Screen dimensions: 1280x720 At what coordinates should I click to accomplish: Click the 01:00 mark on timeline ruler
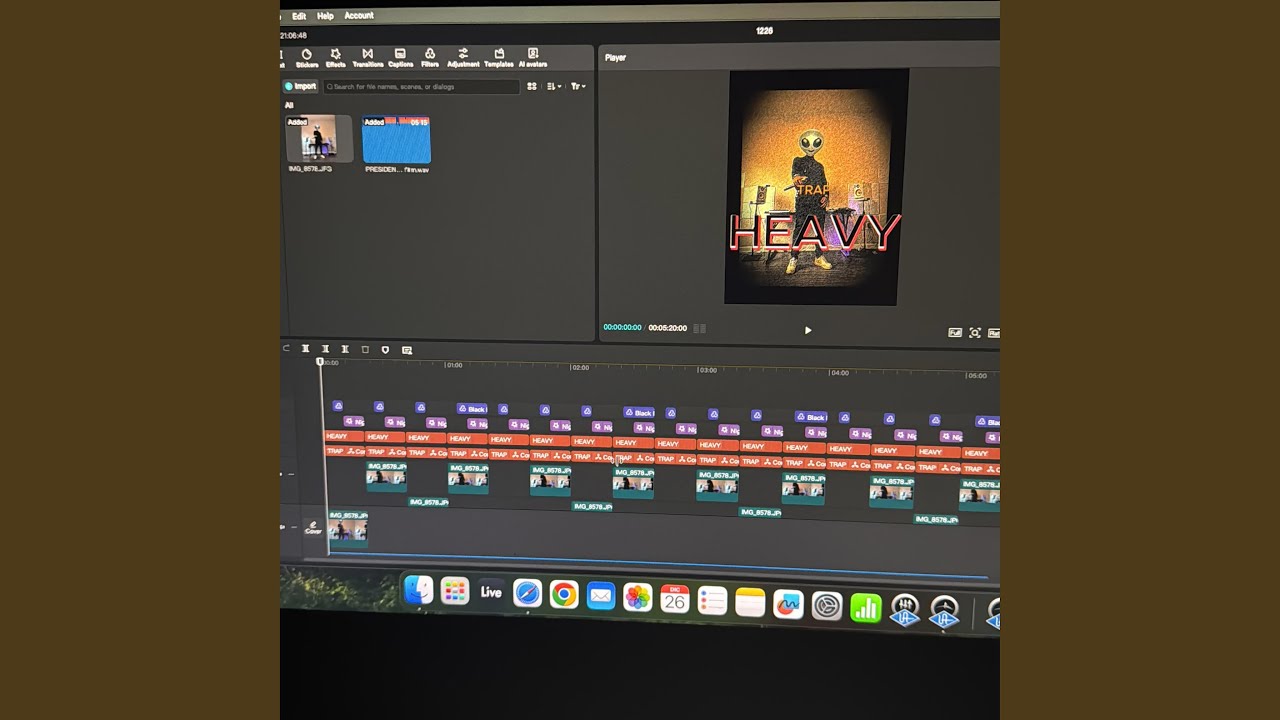[x=453, y=365]
